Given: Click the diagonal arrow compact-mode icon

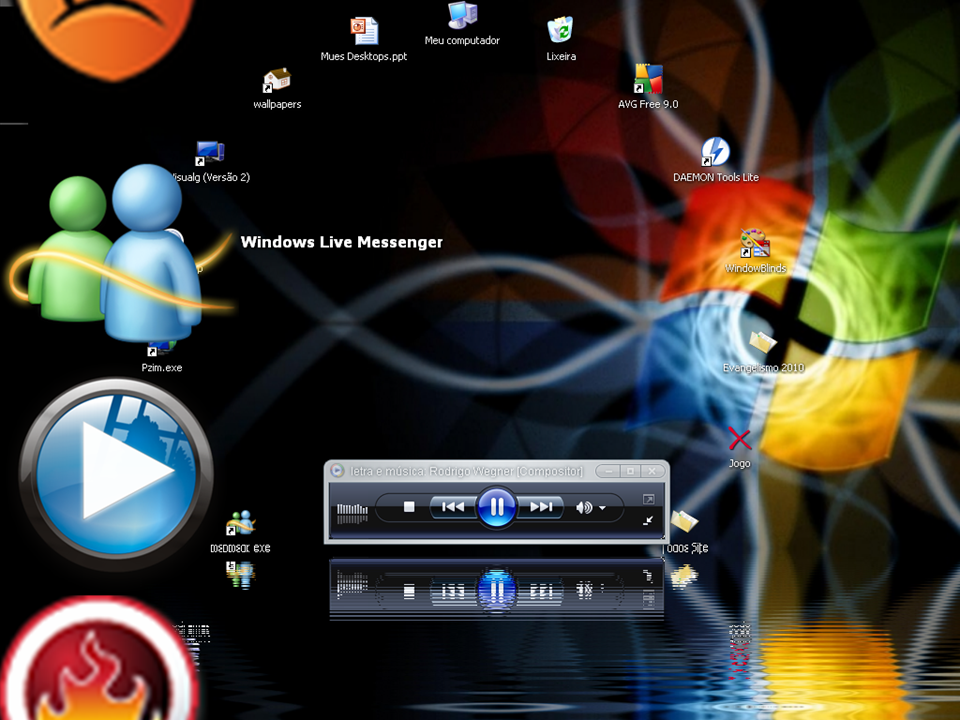Looking at the screenshot, I should 648,520.
